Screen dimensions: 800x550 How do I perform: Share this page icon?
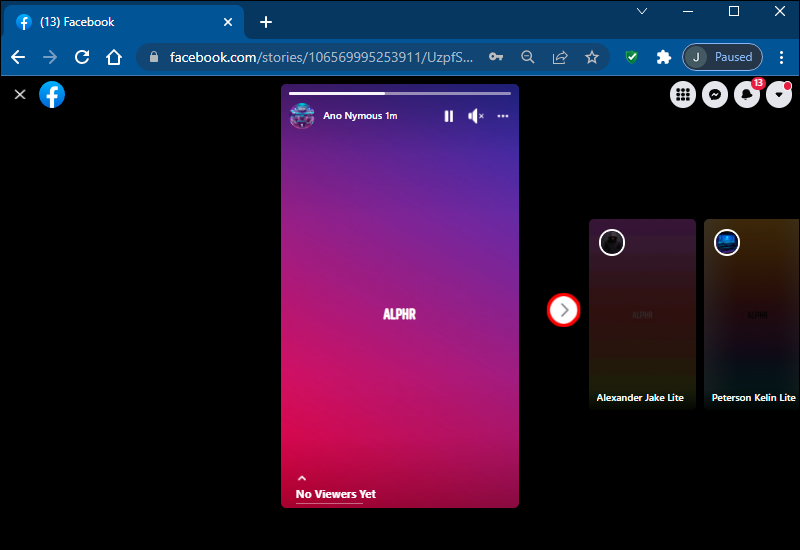coord(560,57)
